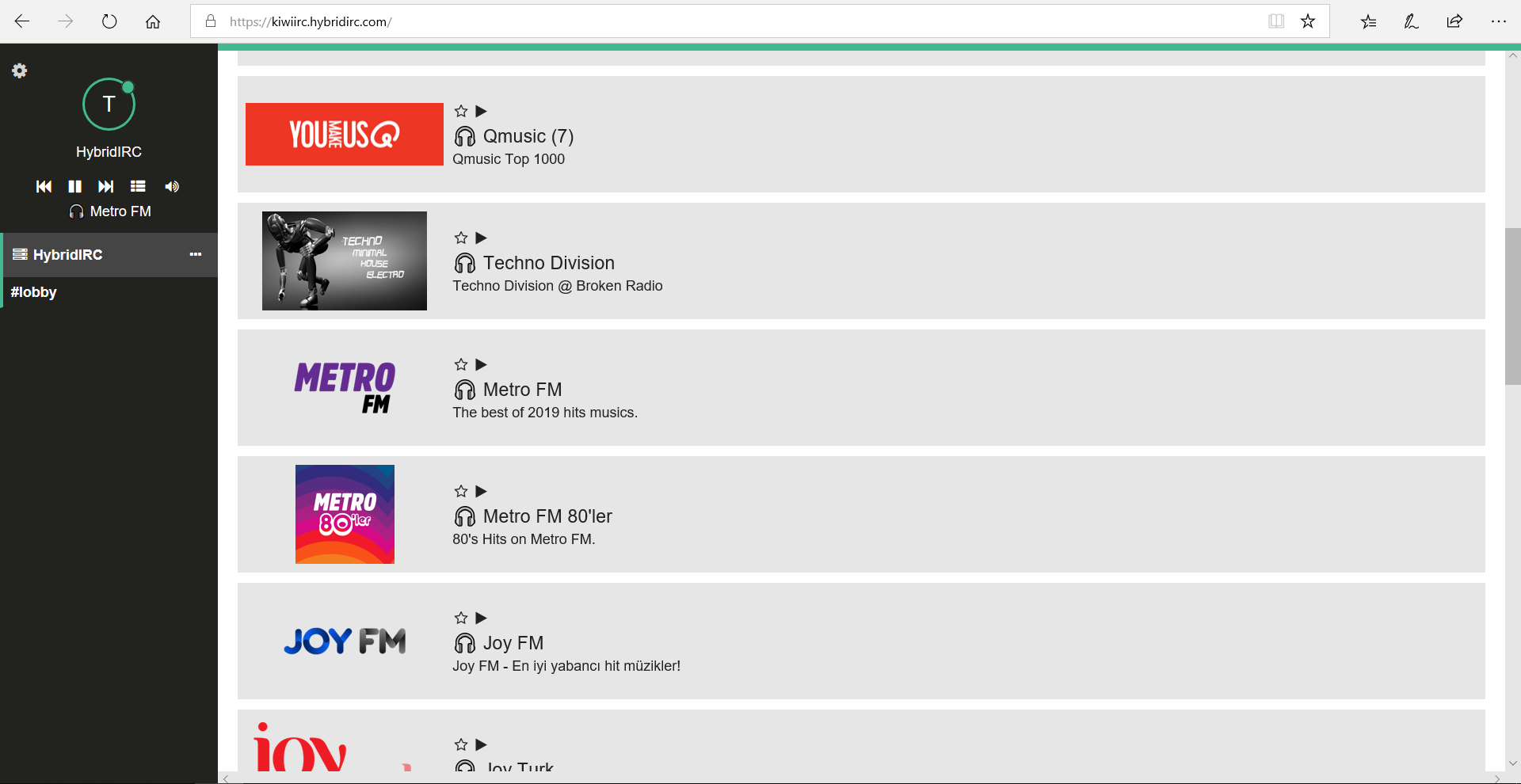
Task: Click the Joy FM logo thumbnail
Action: tap(345, 641)
